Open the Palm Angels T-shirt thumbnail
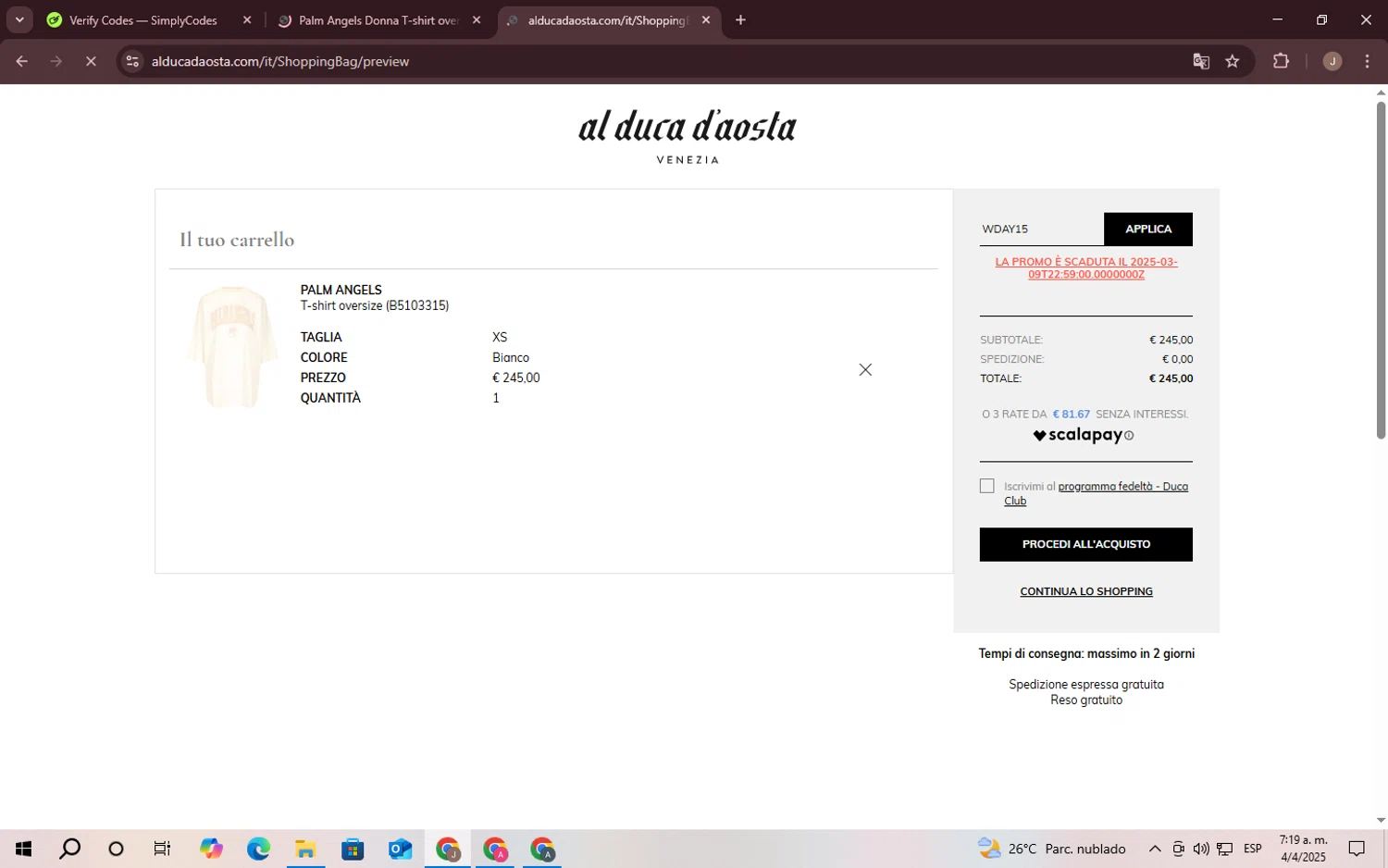The image size is (1388, 868). pos(231,347)
